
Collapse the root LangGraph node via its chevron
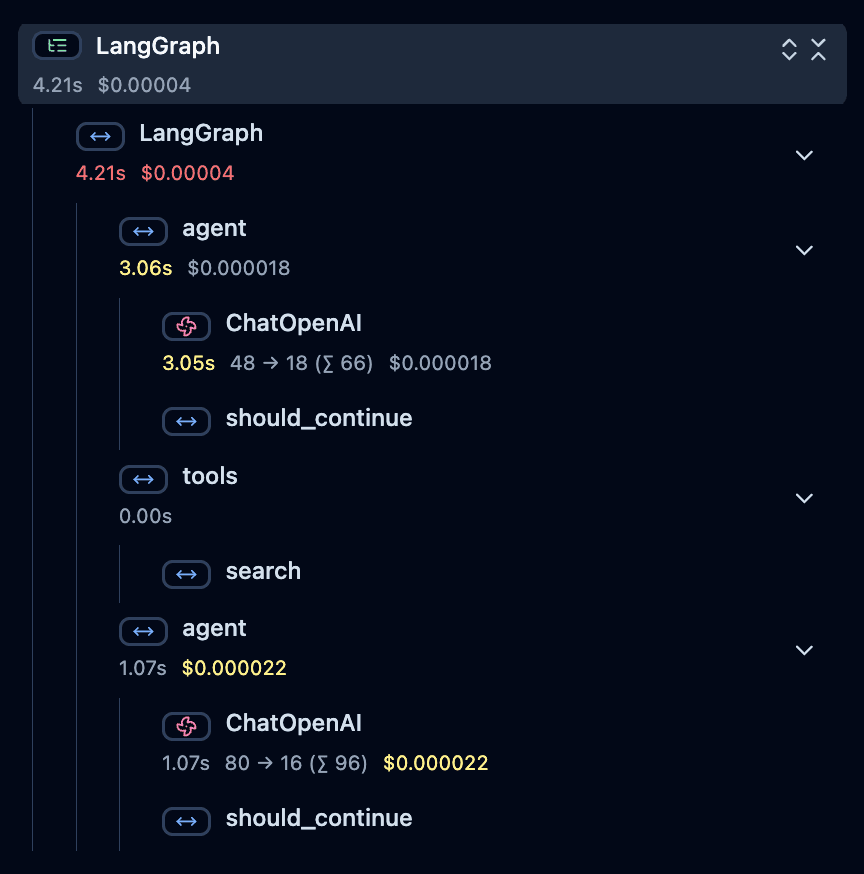pyautogui.click(x=804, y=155)
